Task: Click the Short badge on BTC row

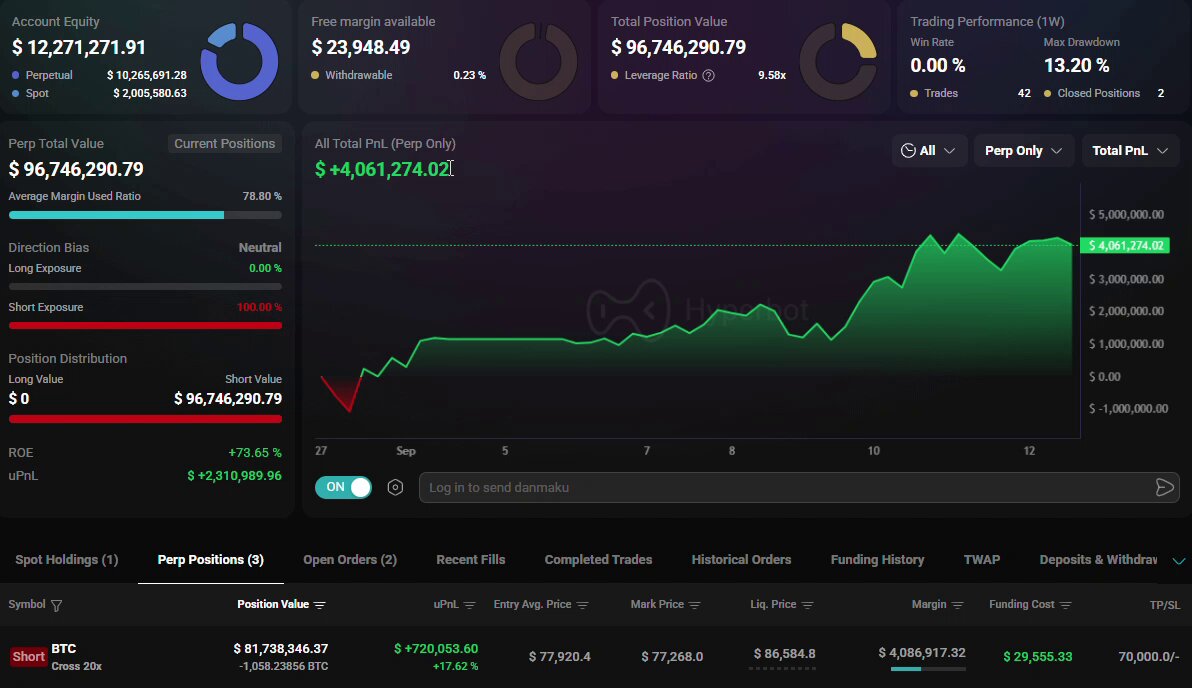Action: pos(29,657)
